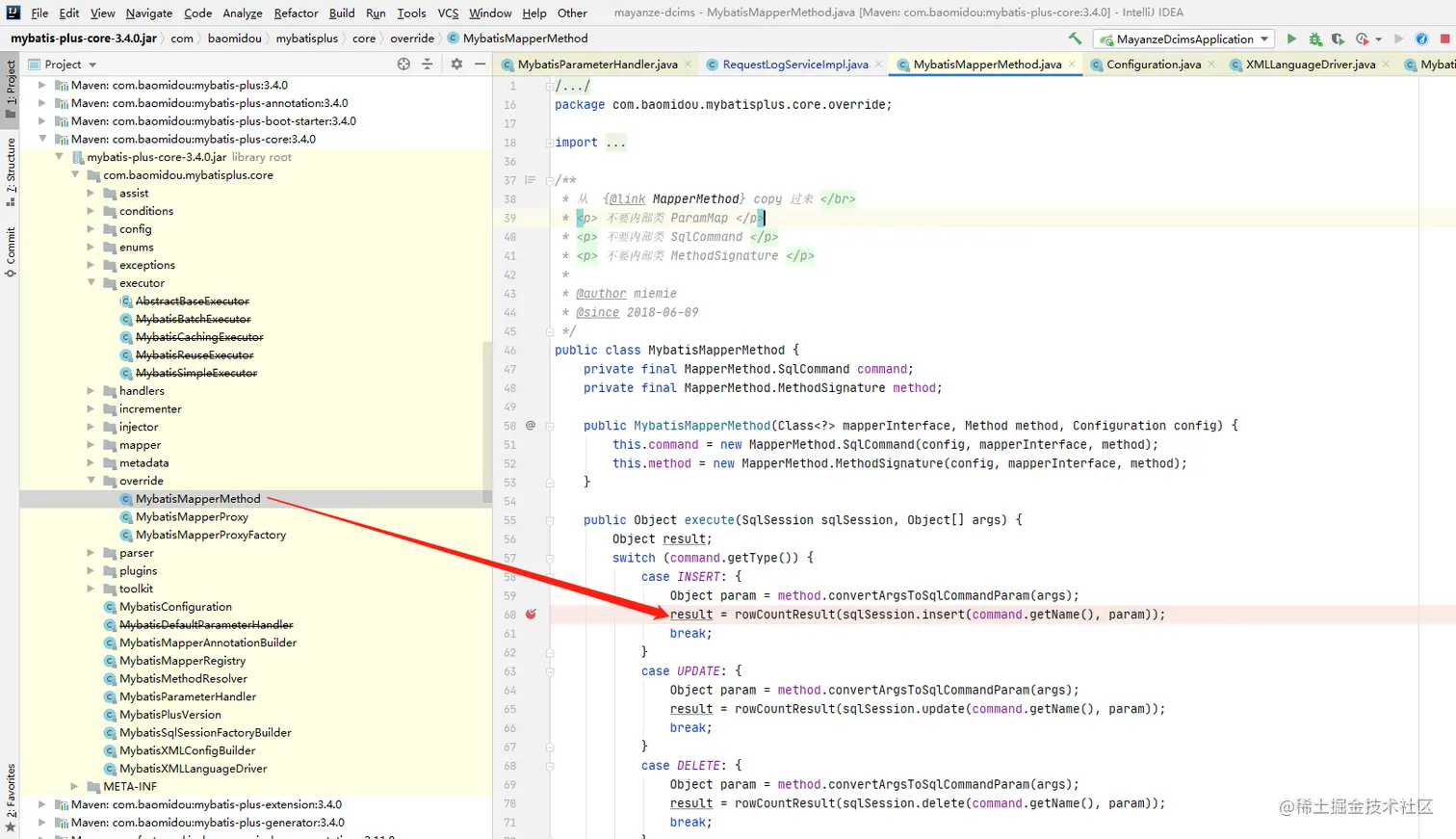Close the MybatisMapperMethod.java tab
Image resolution: width=1456 pixels, height=839 pixels.
coord(1072,65)
